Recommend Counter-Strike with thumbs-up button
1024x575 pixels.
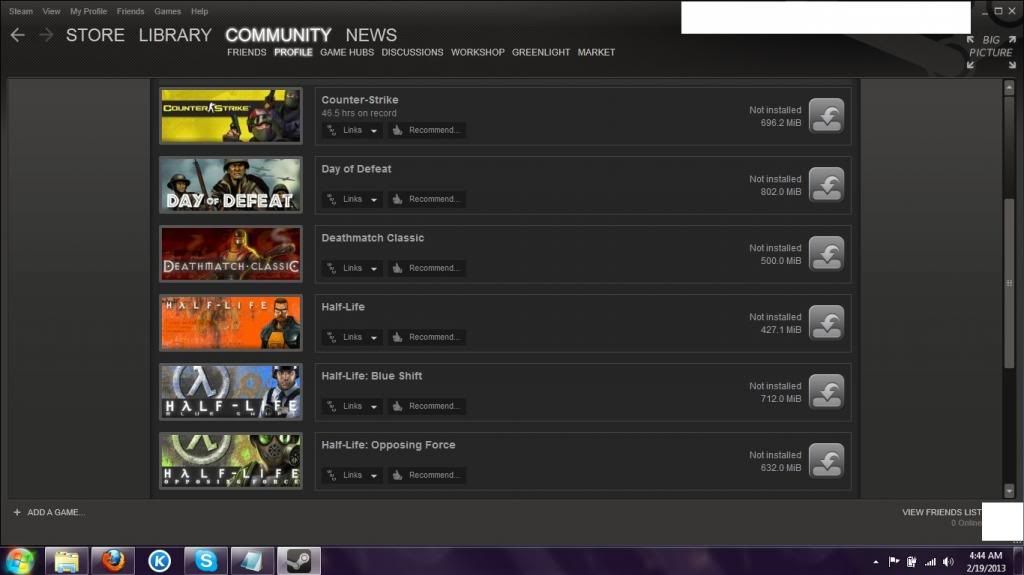[x=426, y=130]
